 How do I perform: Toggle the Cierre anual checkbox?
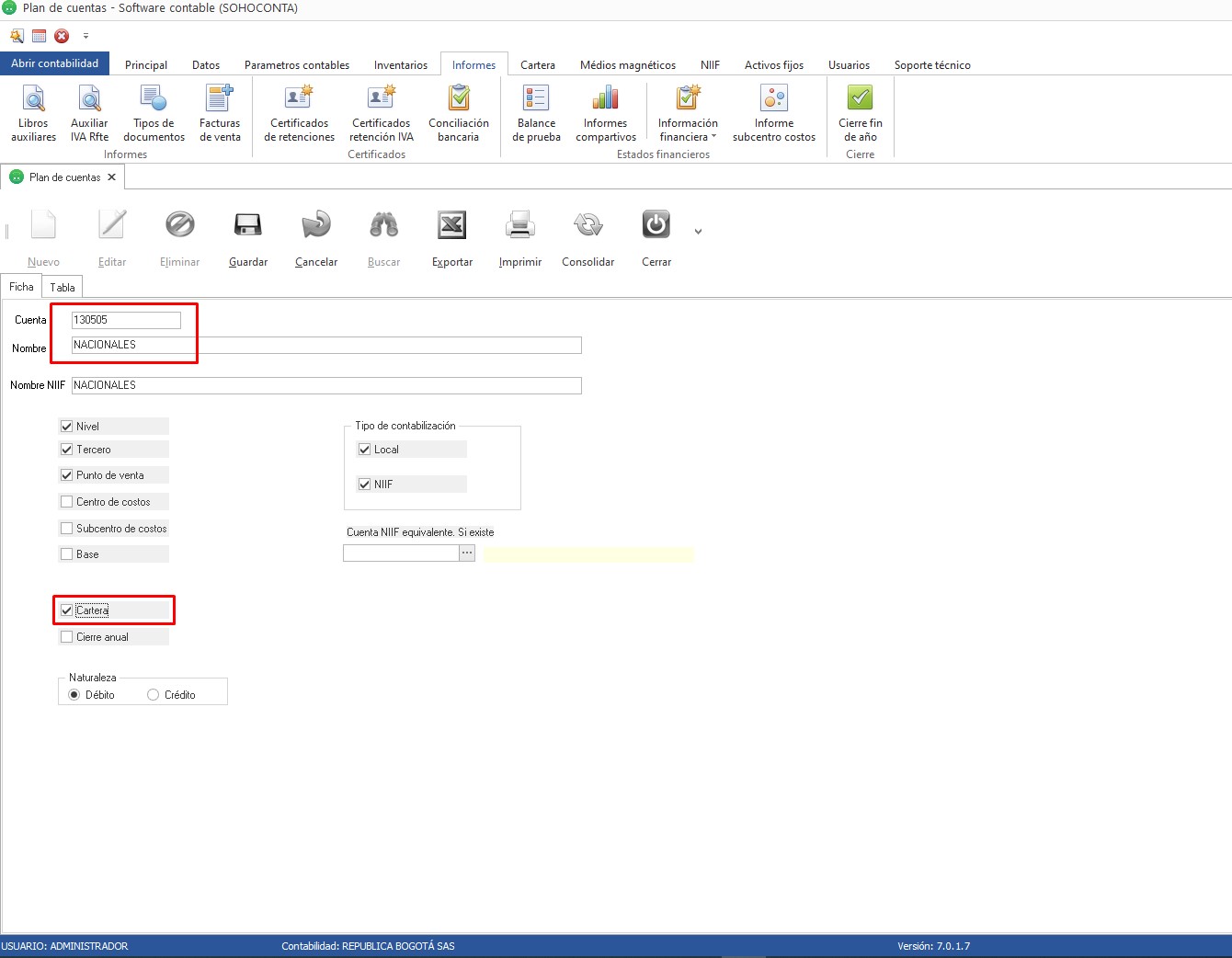(67, 637)
